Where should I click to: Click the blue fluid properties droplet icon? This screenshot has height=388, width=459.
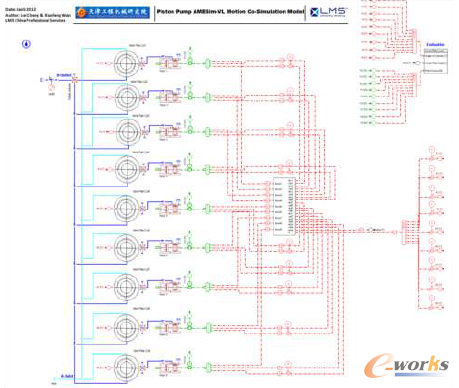[x=26, y=44]
